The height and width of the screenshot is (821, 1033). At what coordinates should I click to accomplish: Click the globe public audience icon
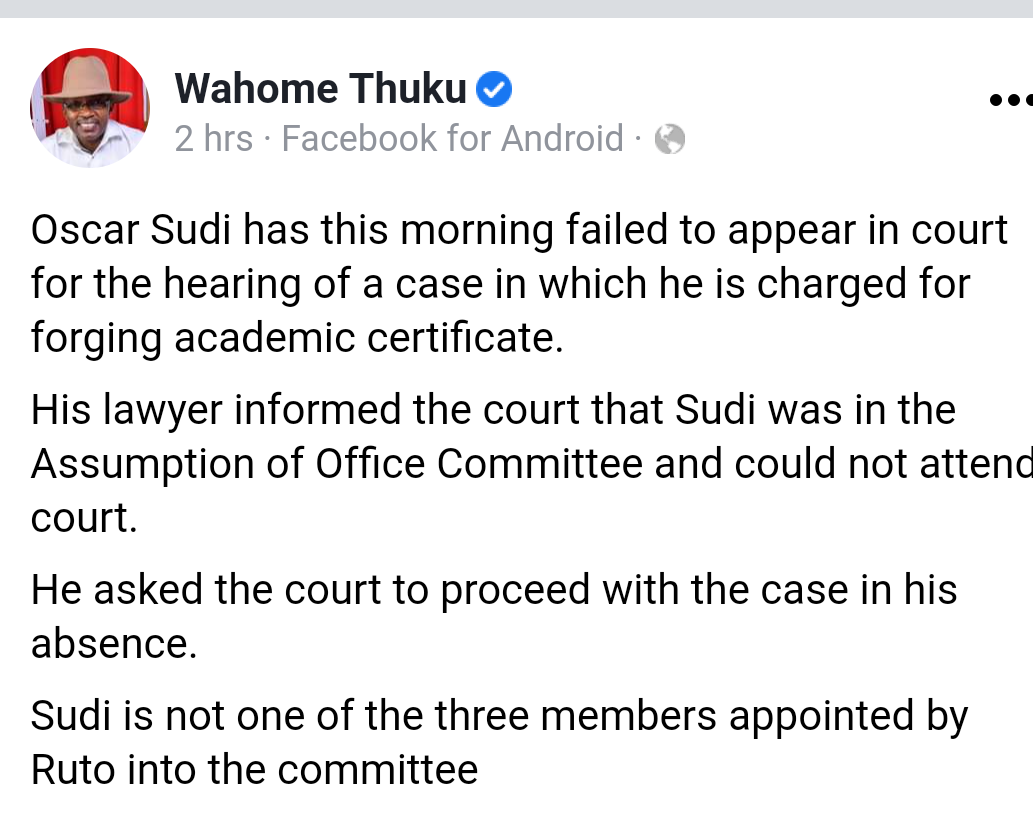click(669, 139)
